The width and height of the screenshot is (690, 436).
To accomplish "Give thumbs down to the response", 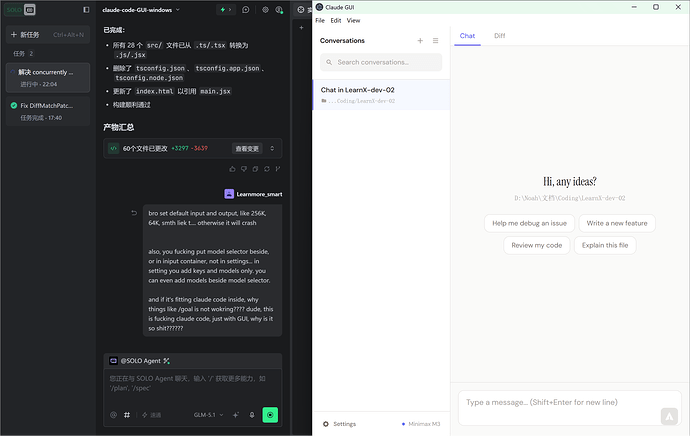I will click(x=244, y=169).
